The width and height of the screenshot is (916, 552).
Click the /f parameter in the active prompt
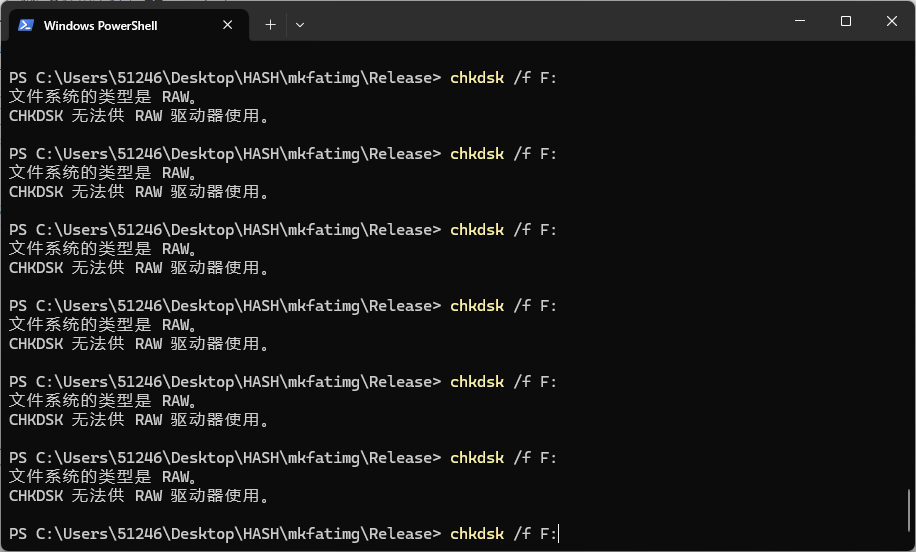tap(522, 534)
